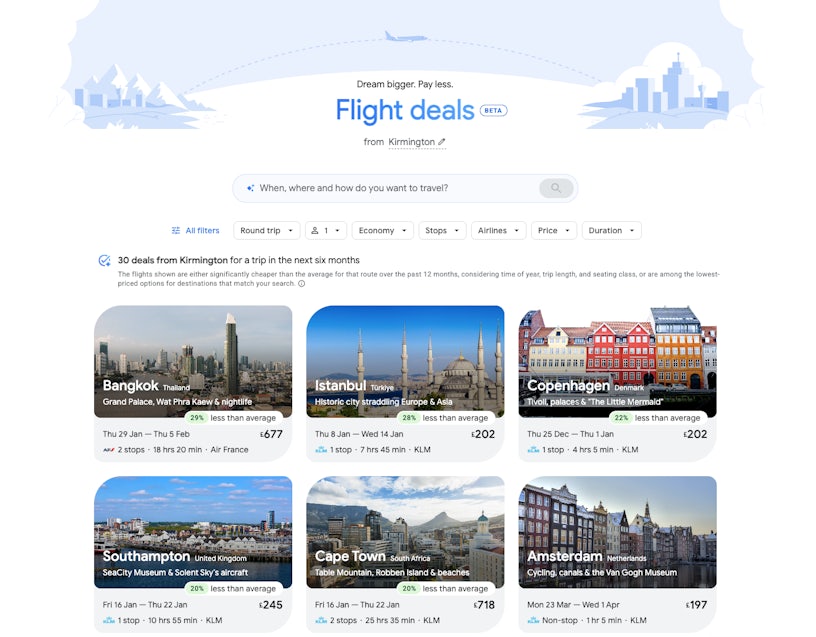Click the Air France logo on Bangkok card
This screenshot has height=637, width=816.
[108, 450]
